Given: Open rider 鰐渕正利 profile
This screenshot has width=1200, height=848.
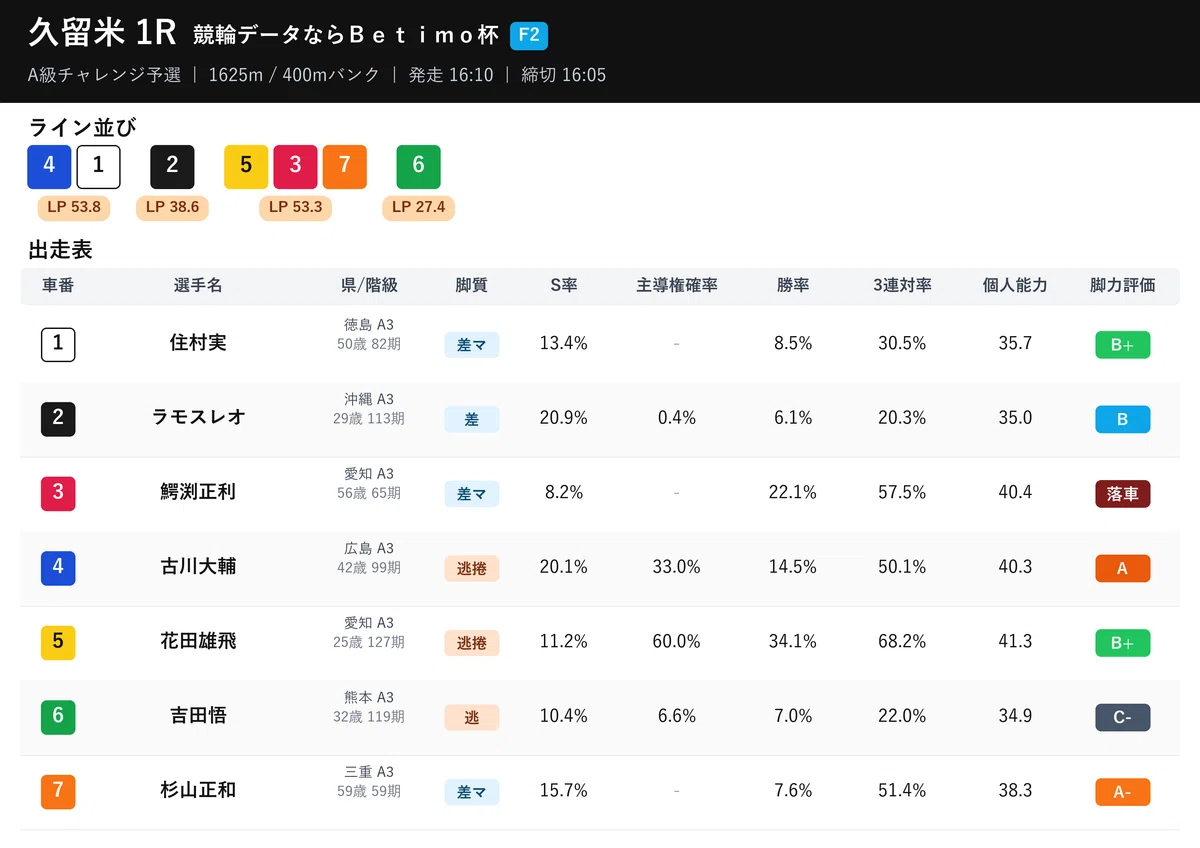Looking at the screenshot, I should click(x=198, y=492).
